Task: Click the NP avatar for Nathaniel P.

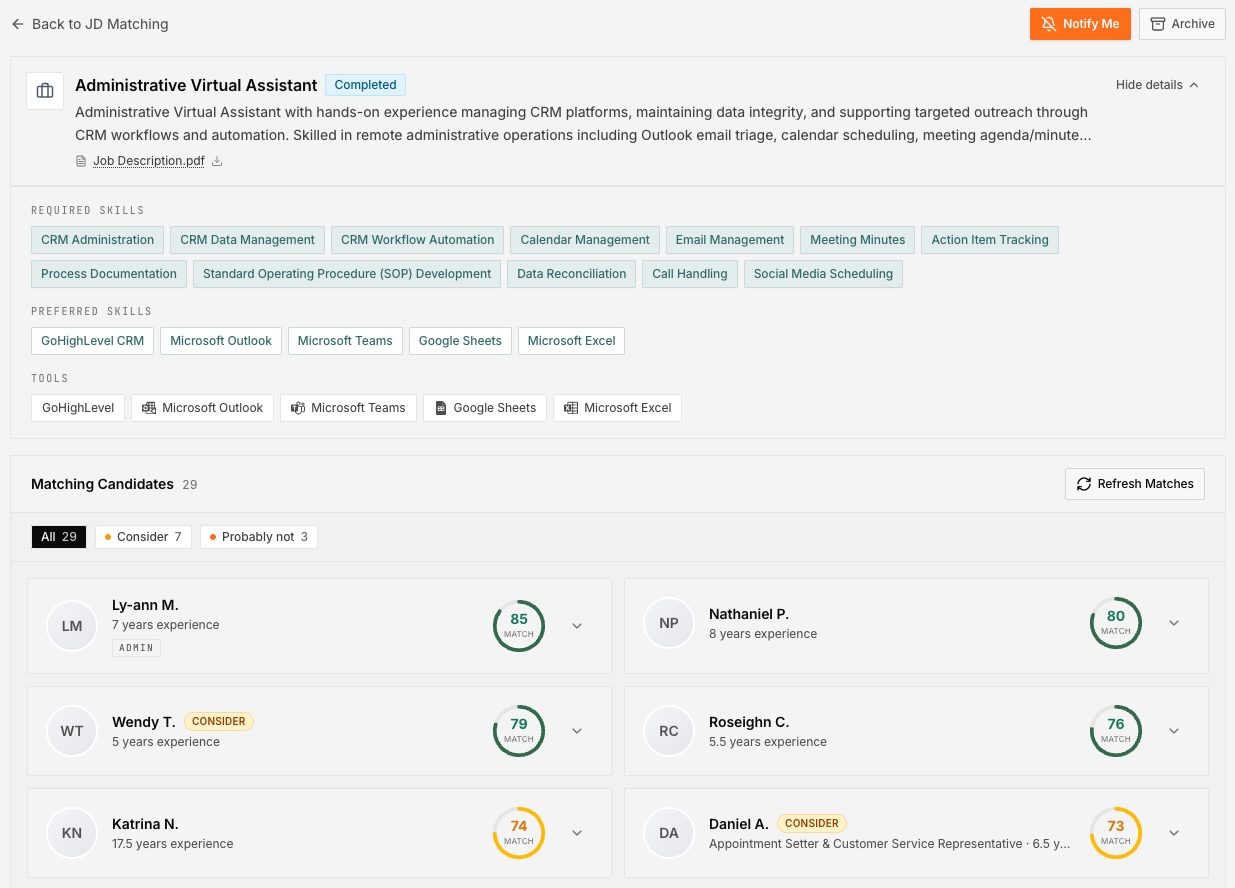Action: (x=669, y=623)
